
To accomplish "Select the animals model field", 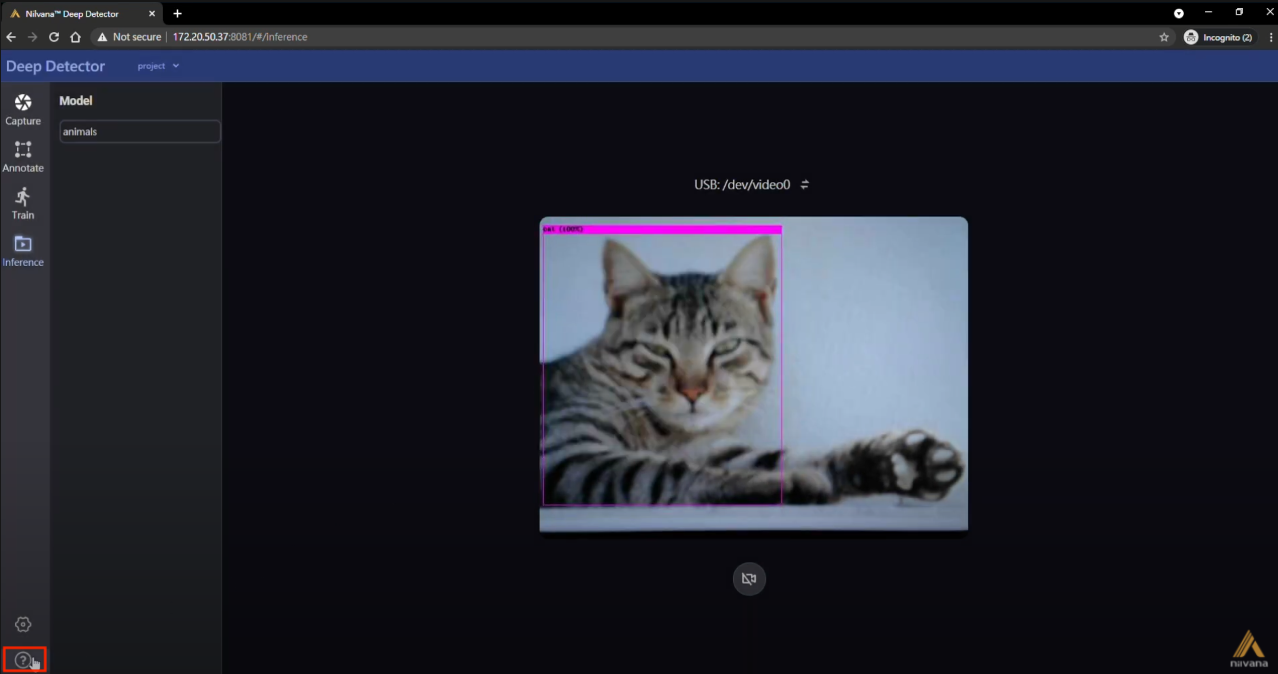I will coord(140,131).
